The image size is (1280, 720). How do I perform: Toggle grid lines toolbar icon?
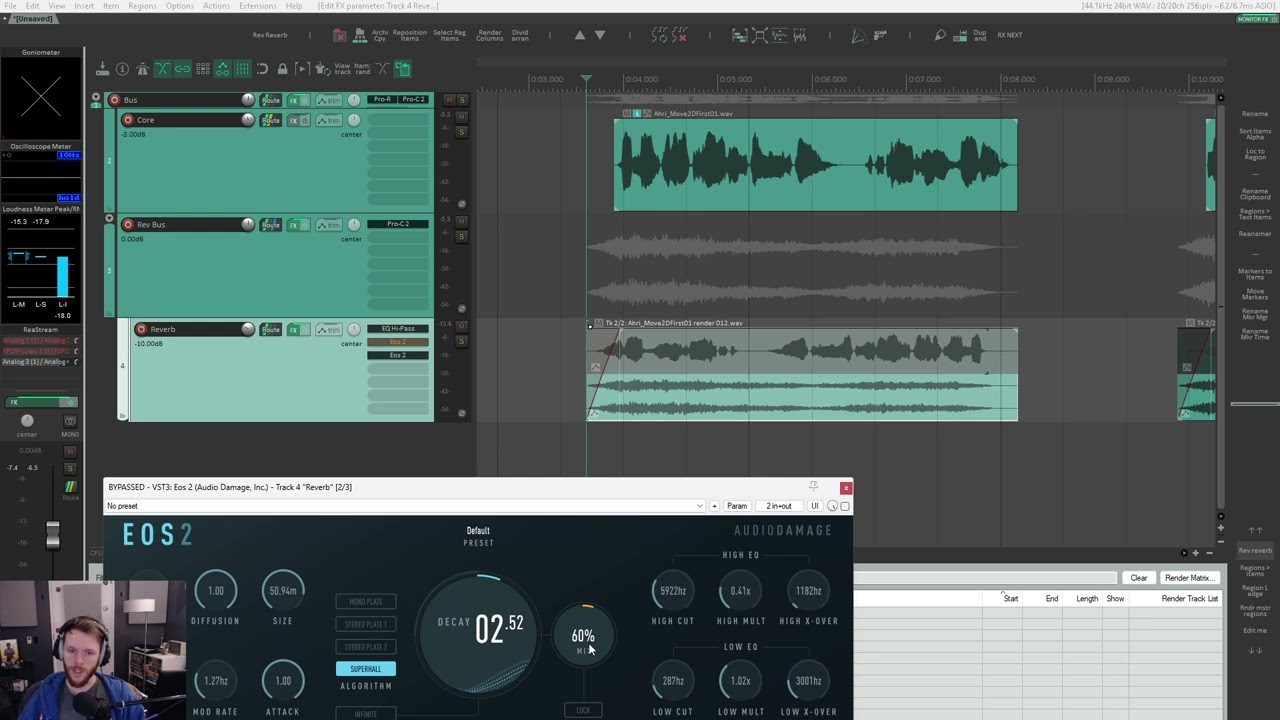tap(242, 69)
